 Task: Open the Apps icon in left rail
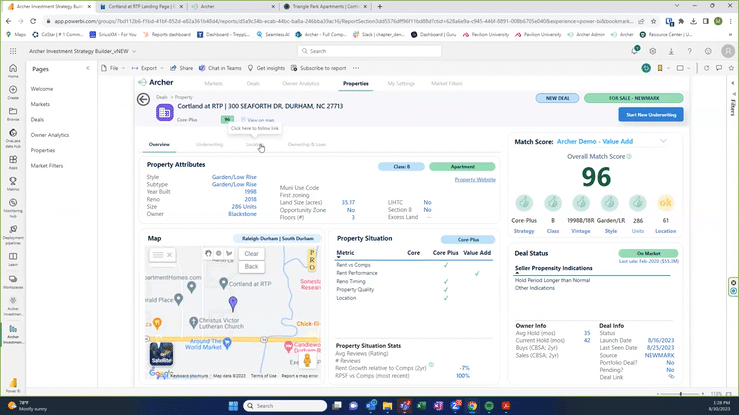13,163
